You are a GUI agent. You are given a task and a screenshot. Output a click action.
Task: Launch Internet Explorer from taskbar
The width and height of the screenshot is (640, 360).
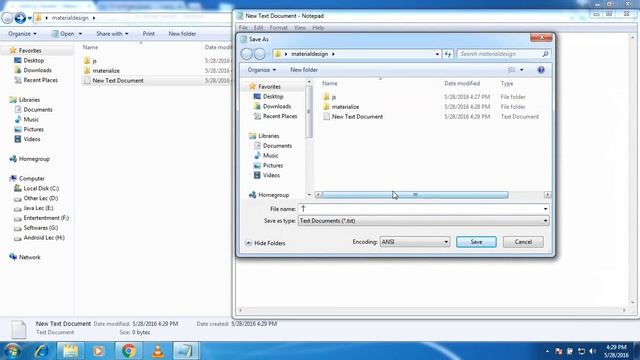click(x=42, y=351)
